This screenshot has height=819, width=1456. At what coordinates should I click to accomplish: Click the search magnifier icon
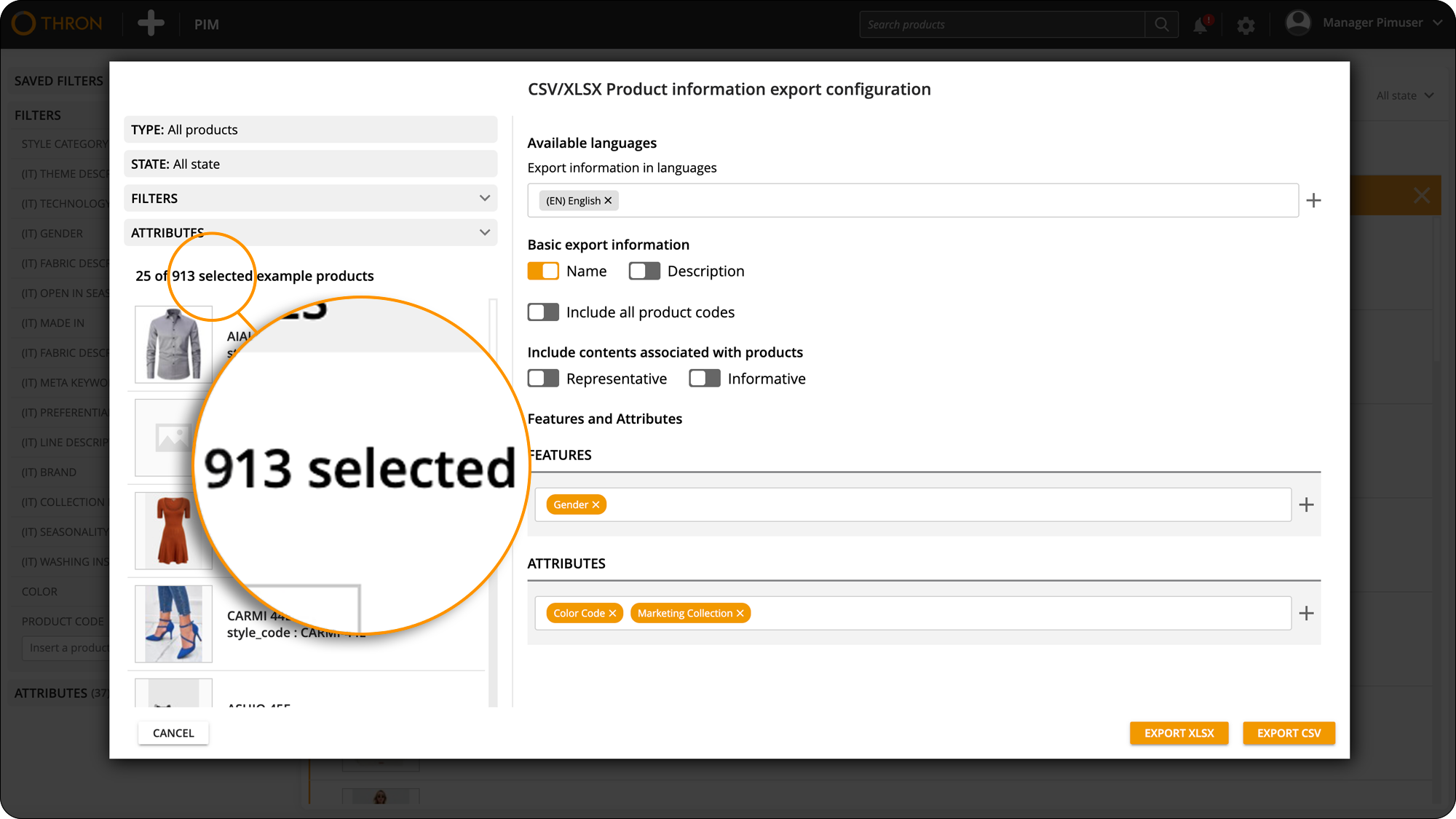tap(1162, 25)
